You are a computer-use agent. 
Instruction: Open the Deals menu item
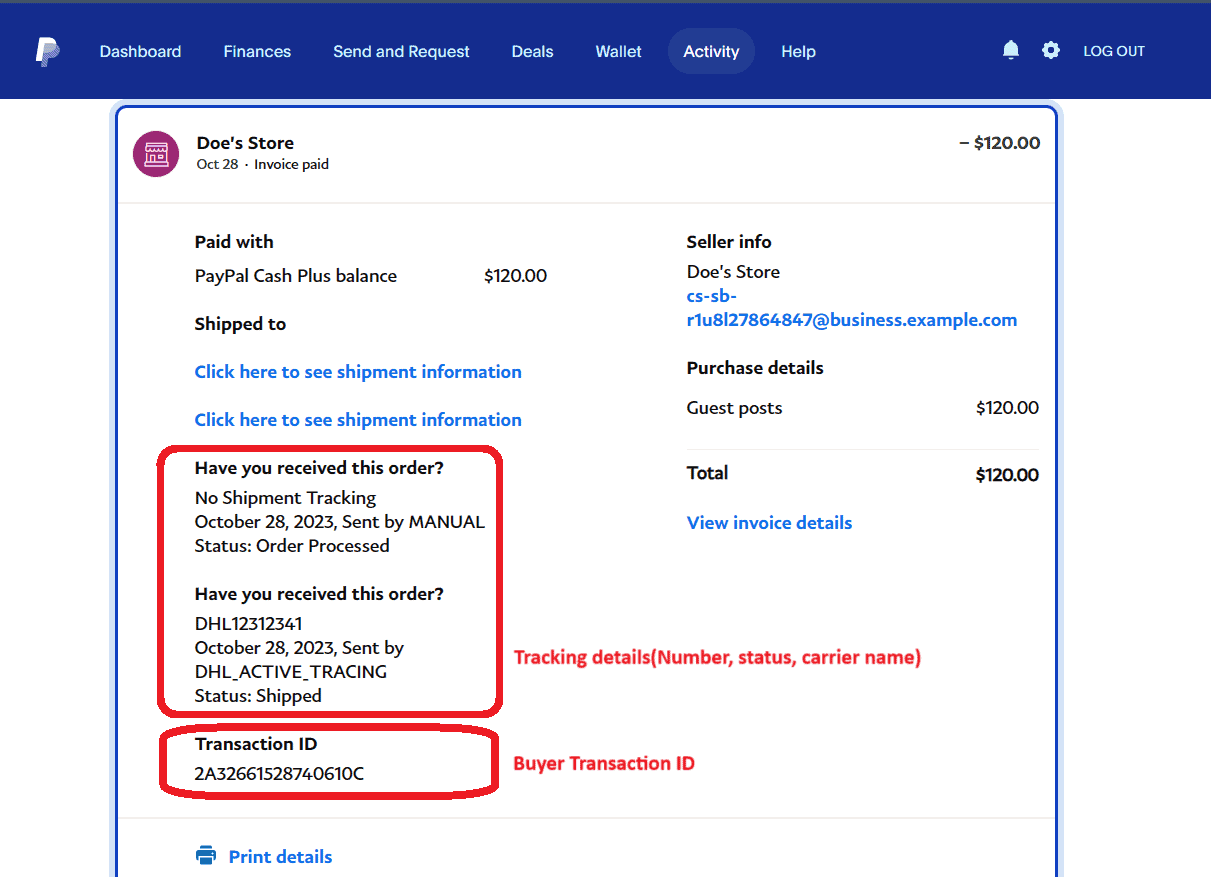click(532, 51)
